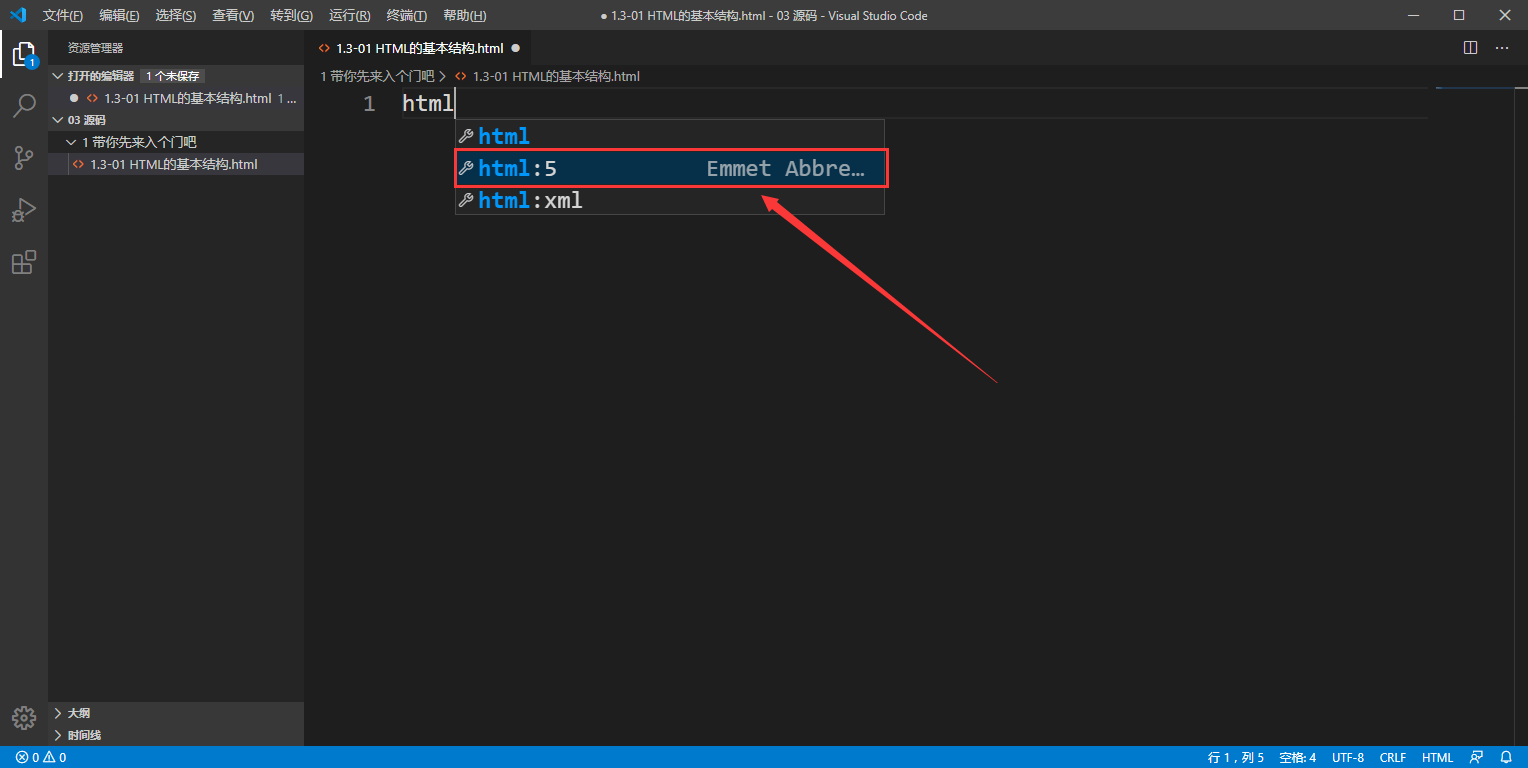Open editor more actions ellipsis
The image size is (1528, 768).
[1502, 47]
